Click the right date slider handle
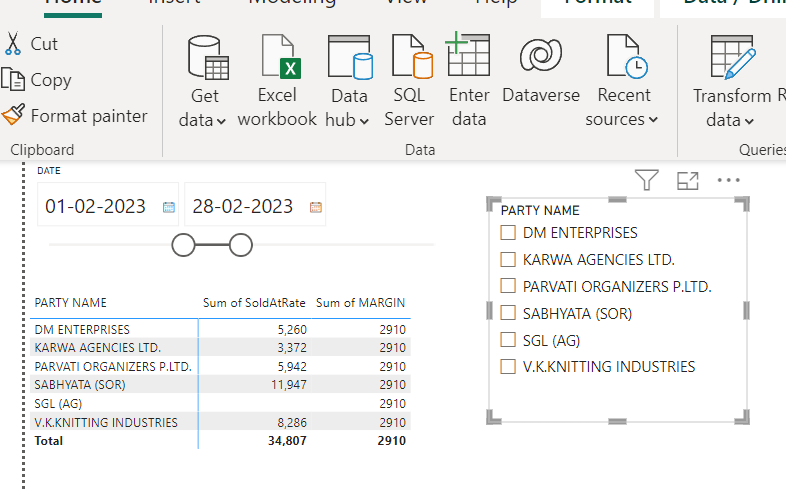Image resolution: width=786 pixels, height=489 pixels. click(x=241, y=245)
